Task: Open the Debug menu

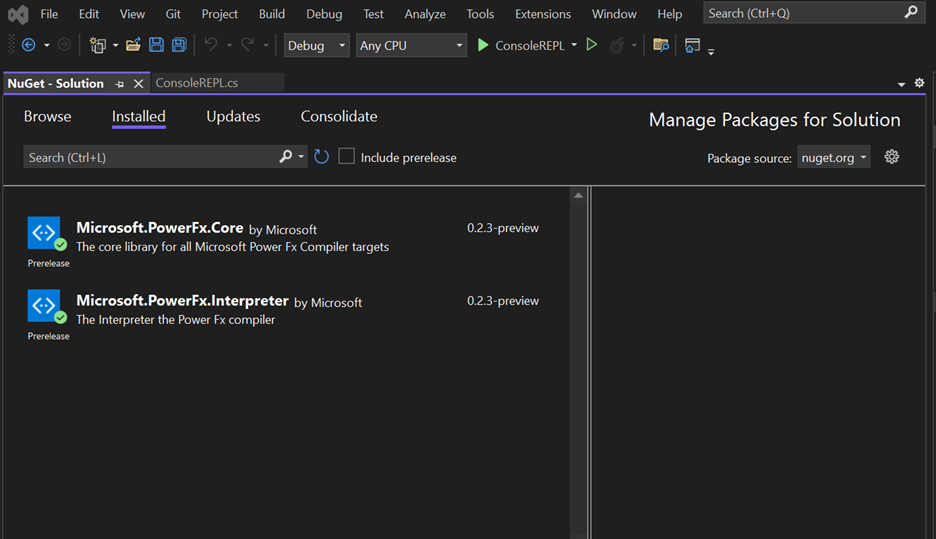Action: point(324,14)
